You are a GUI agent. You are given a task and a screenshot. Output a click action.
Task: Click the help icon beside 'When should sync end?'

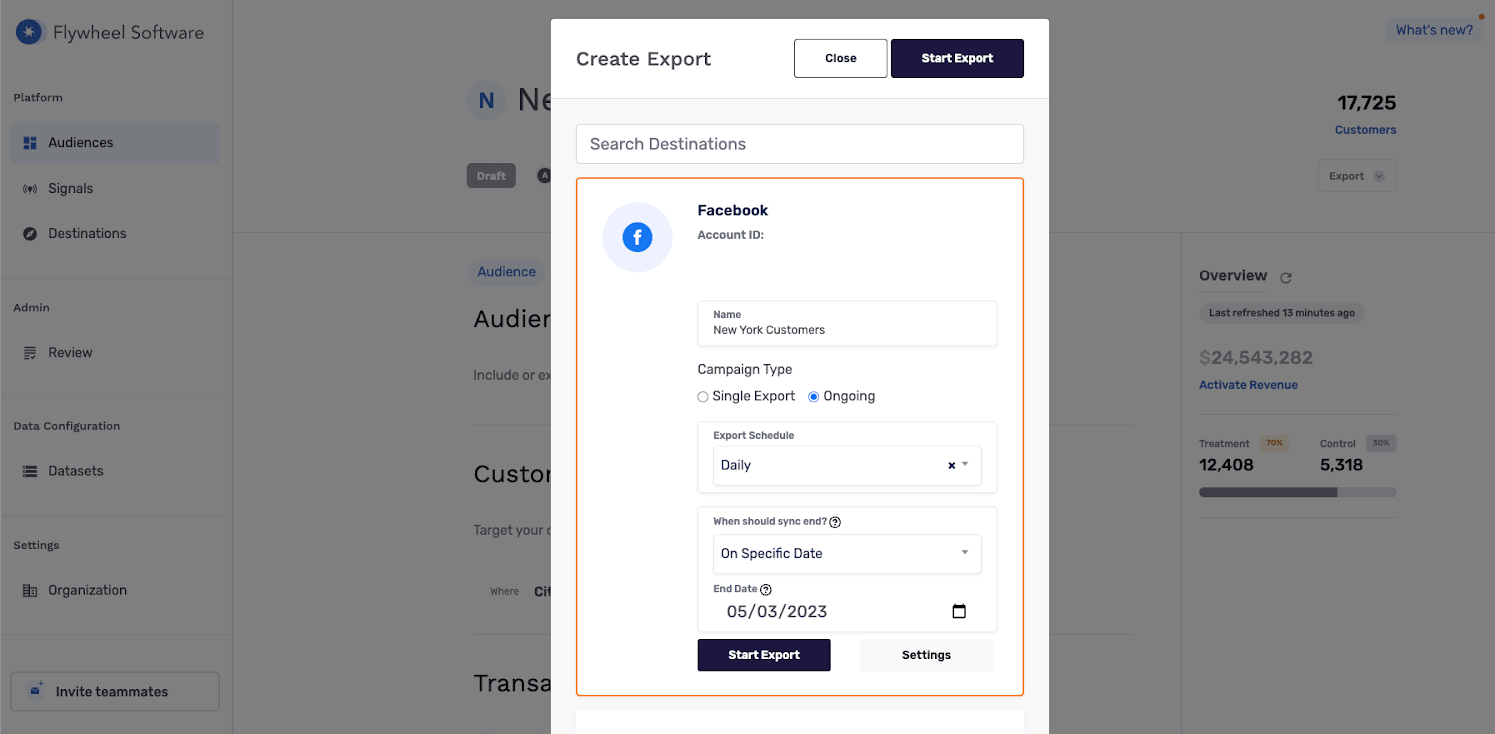[x=836, y=522]
